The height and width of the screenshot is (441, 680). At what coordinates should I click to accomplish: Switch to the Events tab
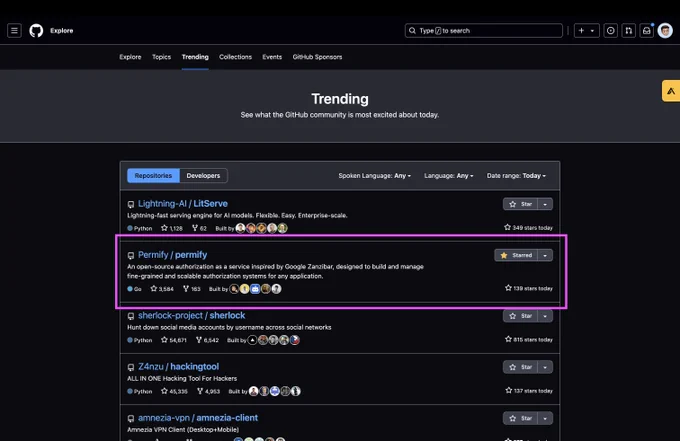click(x=272, y=57)
